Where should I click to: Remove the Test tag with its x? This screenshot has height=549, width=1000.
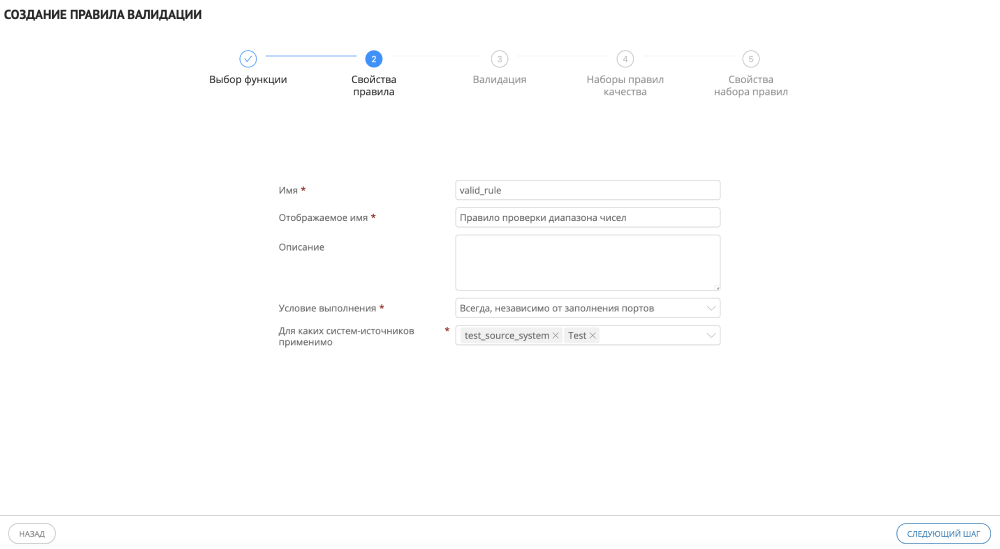coord(593,336)
